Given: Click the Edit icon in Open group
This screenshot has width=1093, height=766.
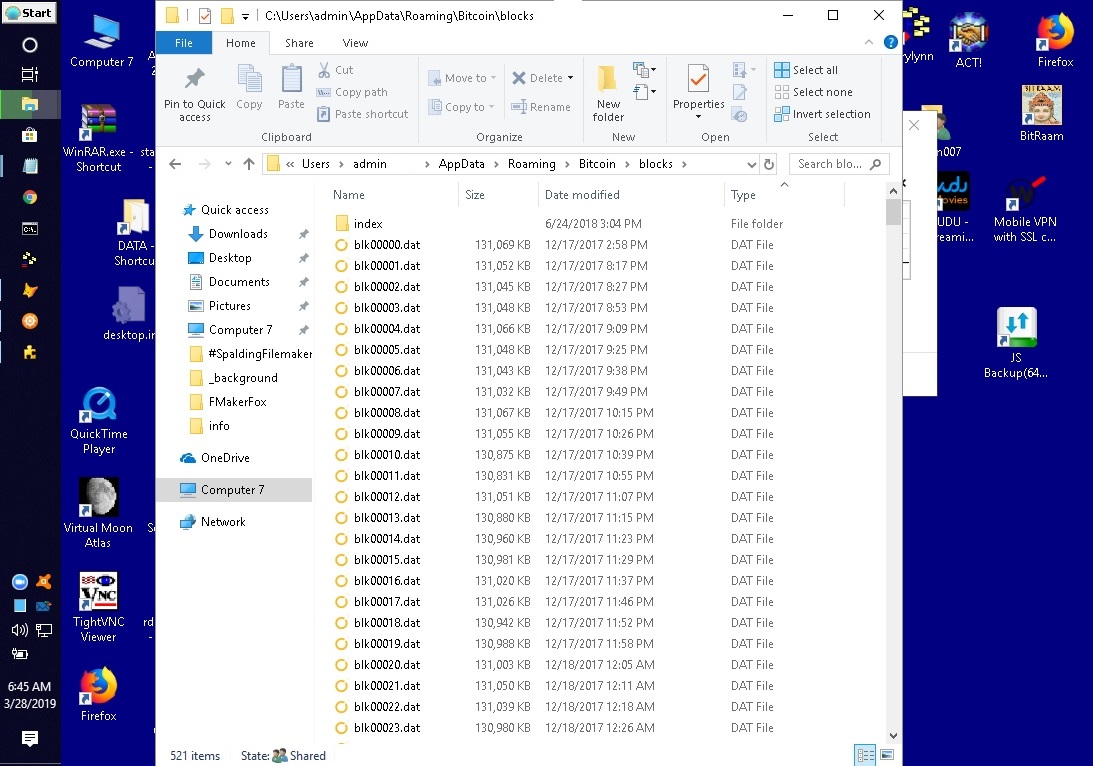Looking at the screenshot, I should [x=740, y=92].
